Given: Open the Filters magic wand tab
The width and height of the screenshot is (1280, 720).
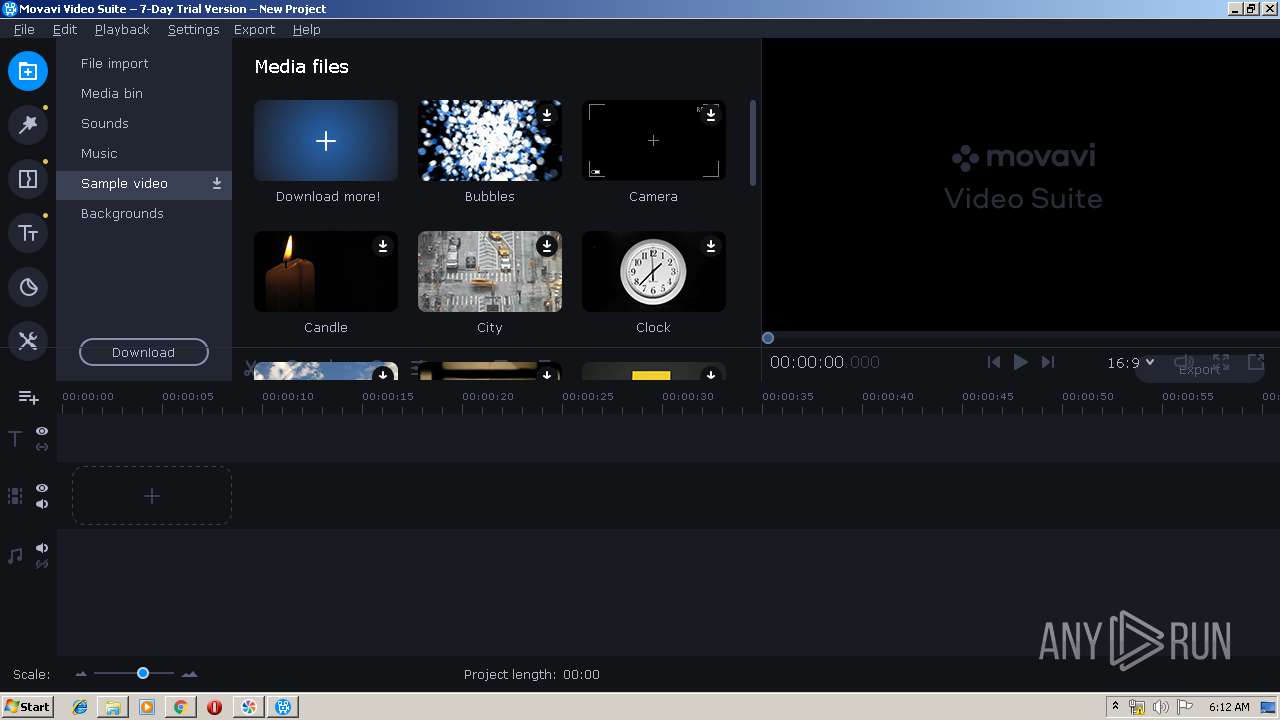Looking at the screenshot, I should click(28, 125).
